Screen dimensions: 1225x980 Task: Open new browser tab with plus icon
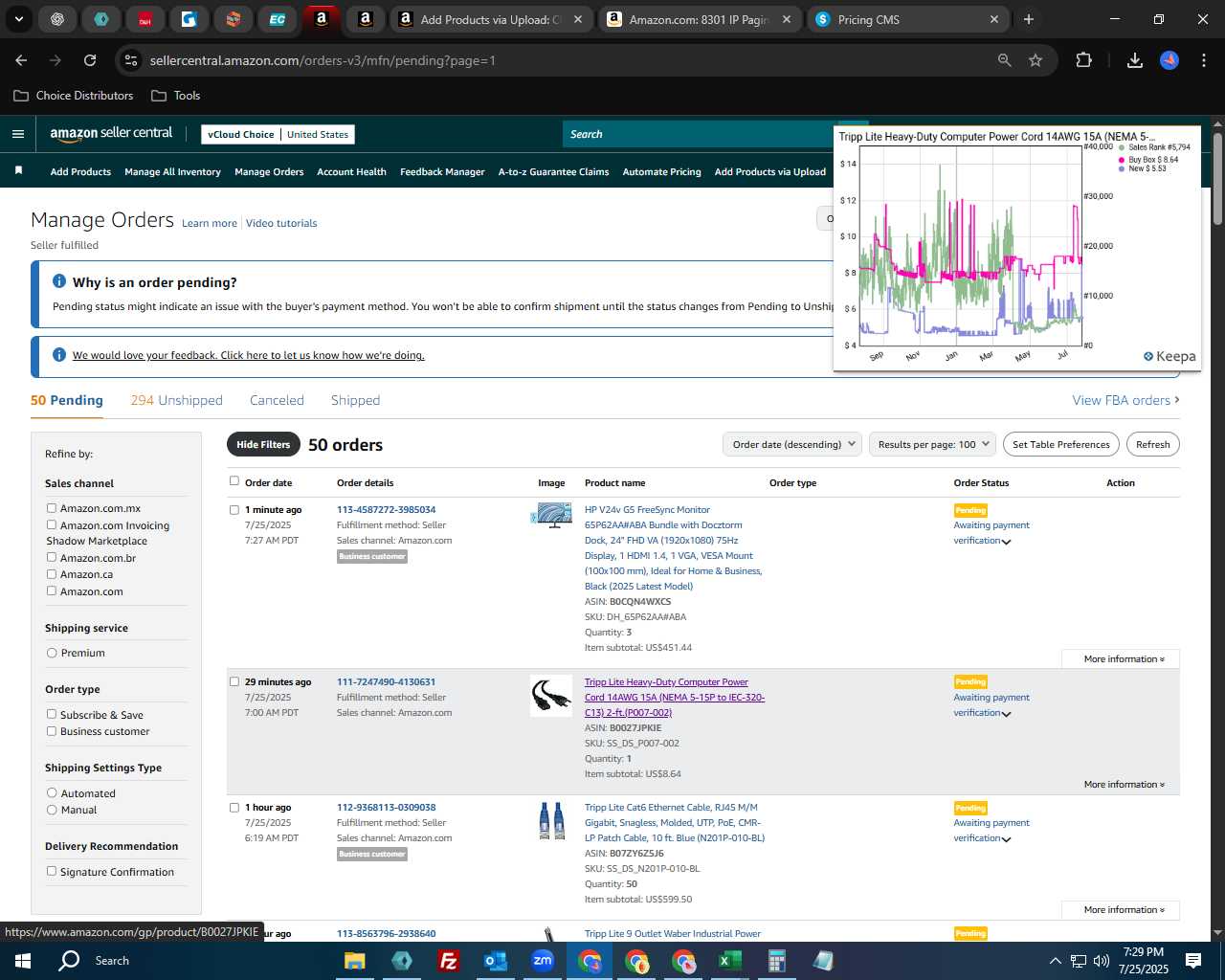[x=1029, y=19]
